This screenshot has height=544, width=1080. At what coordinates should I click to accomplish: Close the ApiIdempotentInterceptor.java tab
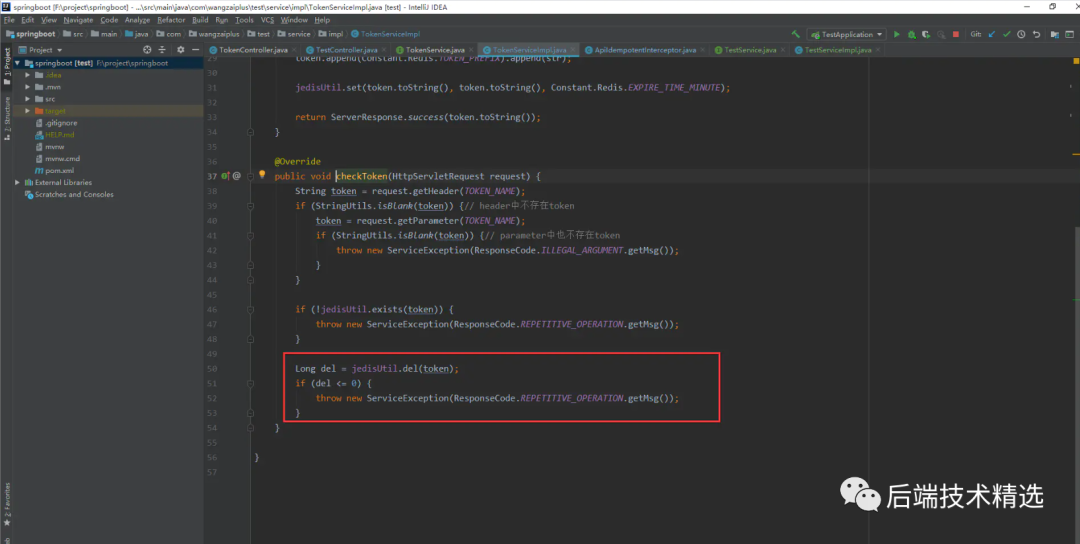point(703,50)
